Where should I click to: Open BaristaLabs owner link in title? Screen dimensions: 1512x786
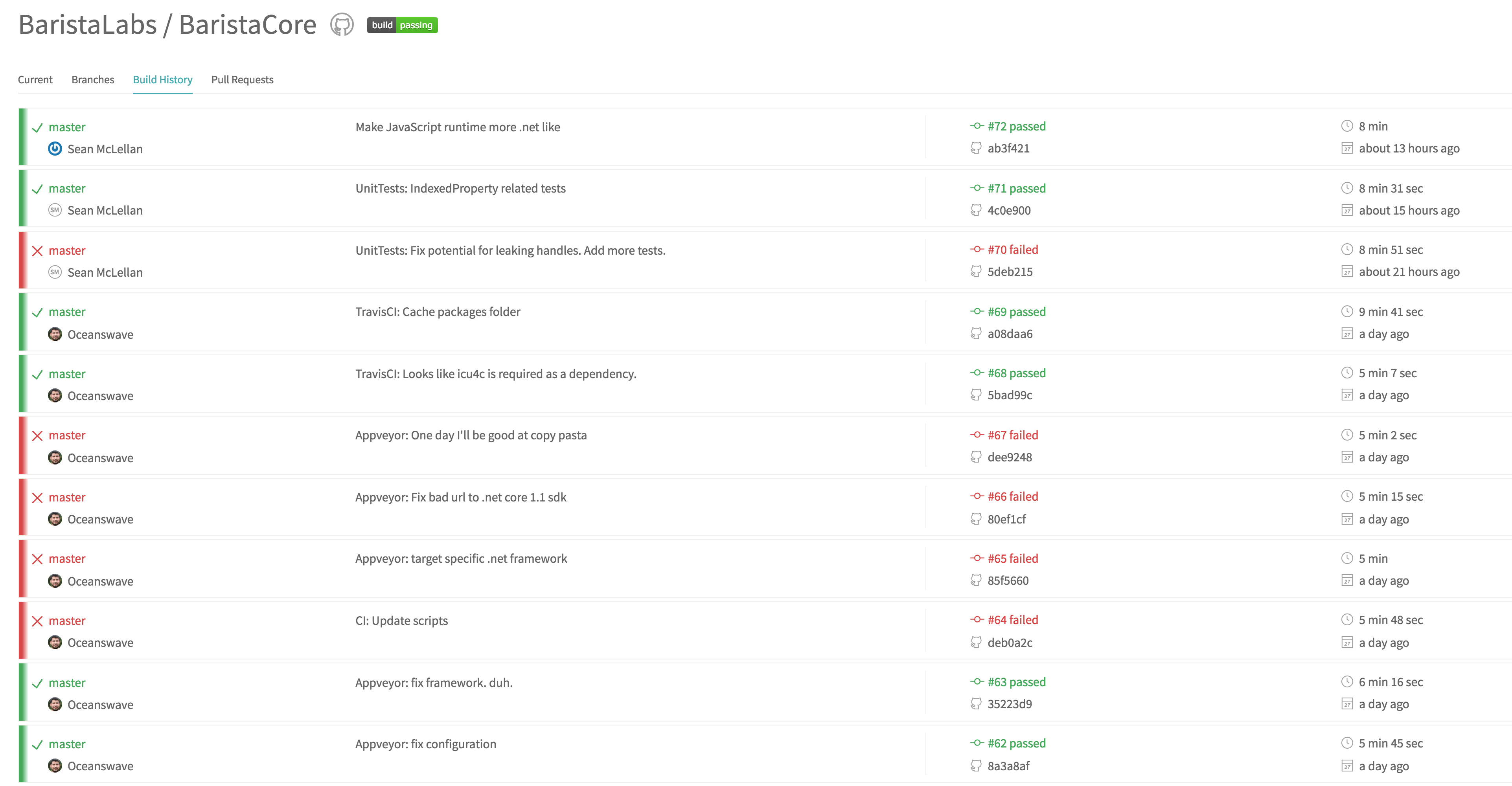tap(88, 25)
